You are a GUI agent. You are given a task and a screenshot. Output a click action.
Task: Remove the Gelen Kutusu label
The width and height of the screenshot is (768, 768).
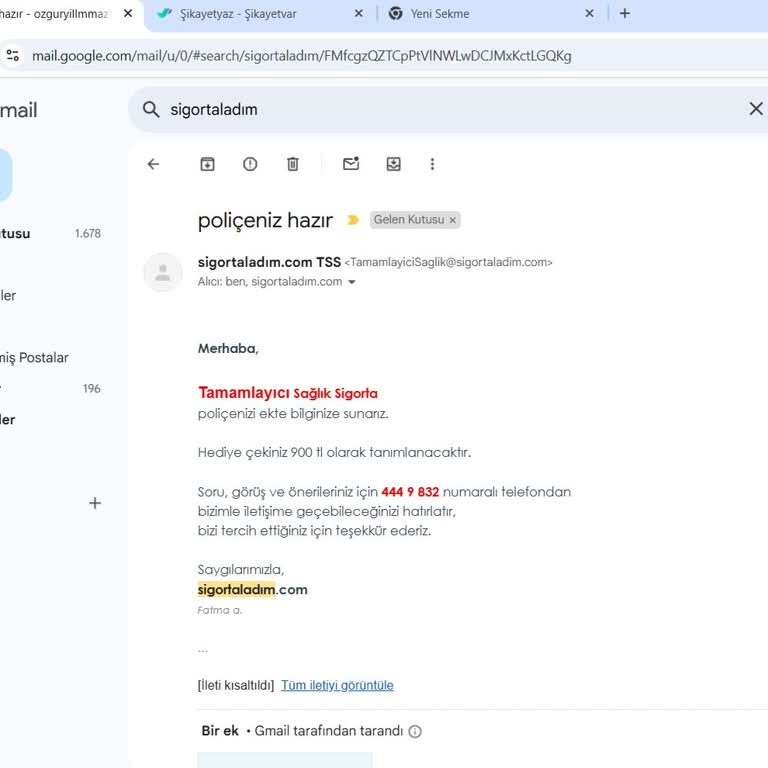click(453, 220)
